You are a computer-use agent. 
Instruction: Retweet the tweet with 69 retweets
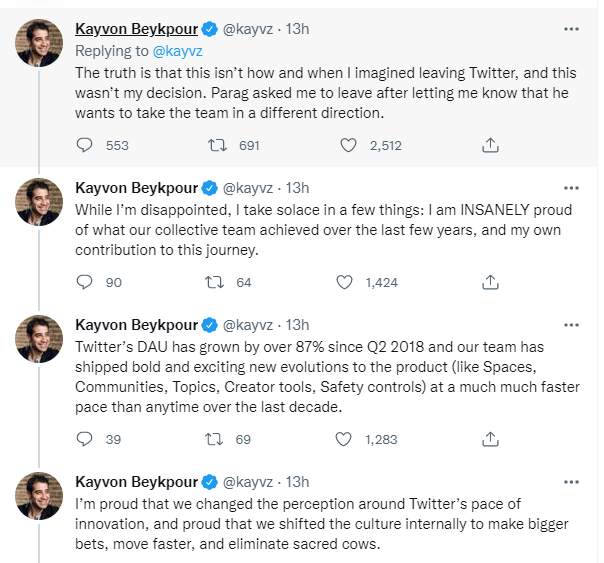click(x=214, y=439)
